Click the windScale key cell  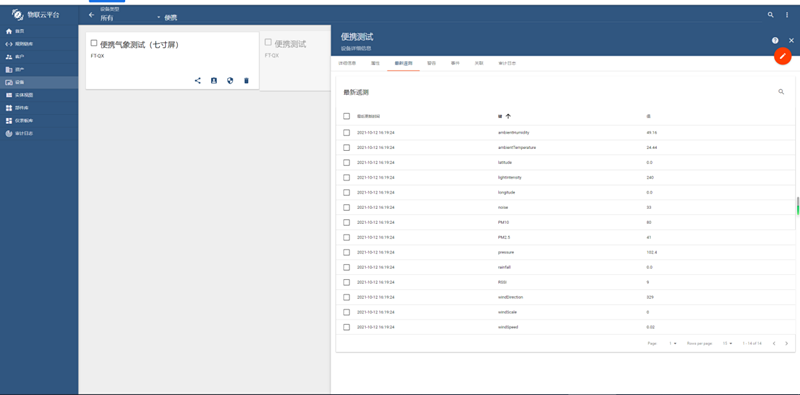pos(508,312)
